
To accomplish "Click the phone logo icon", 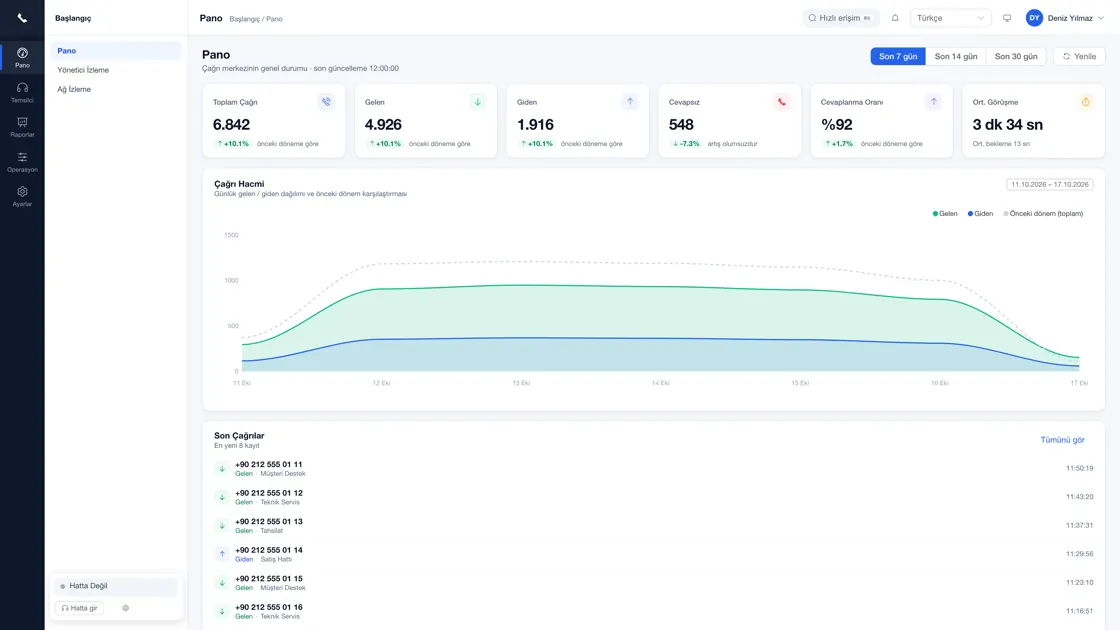I will tap(22, 18).
